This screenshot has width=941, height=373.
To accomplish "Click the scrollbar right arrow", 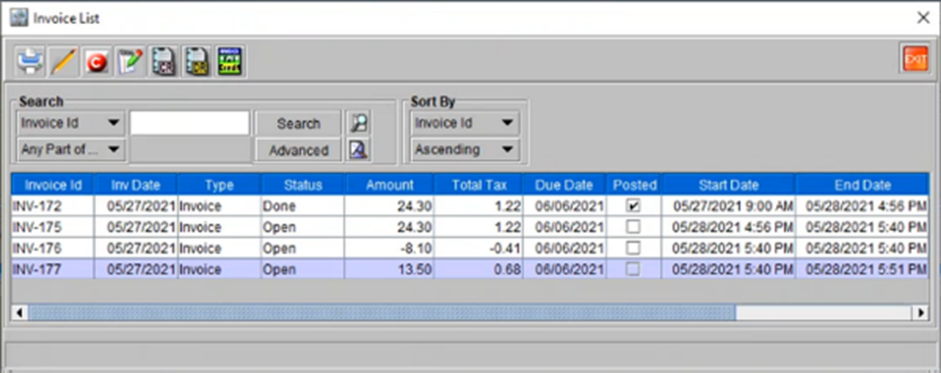I will (x=920, y=312).
